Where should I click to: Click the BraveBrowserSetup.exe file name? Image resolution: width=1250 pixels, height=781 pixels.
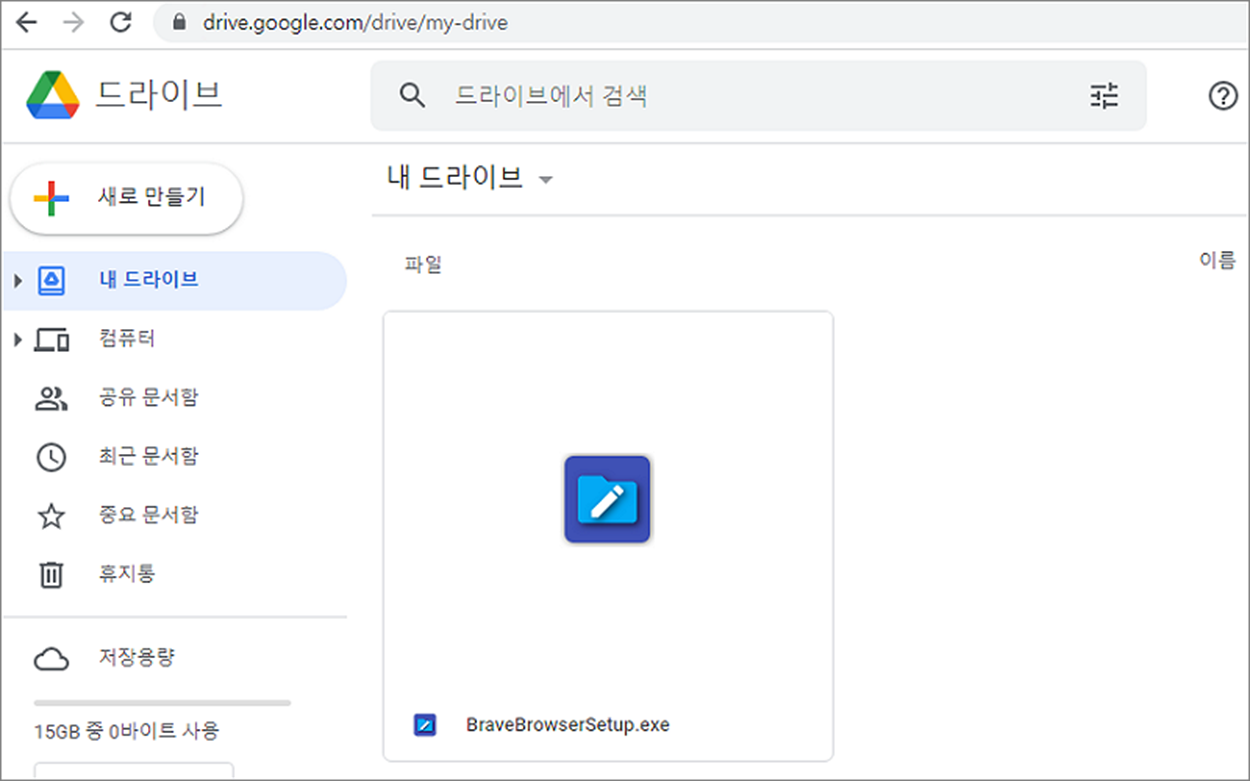coord(568,725)
